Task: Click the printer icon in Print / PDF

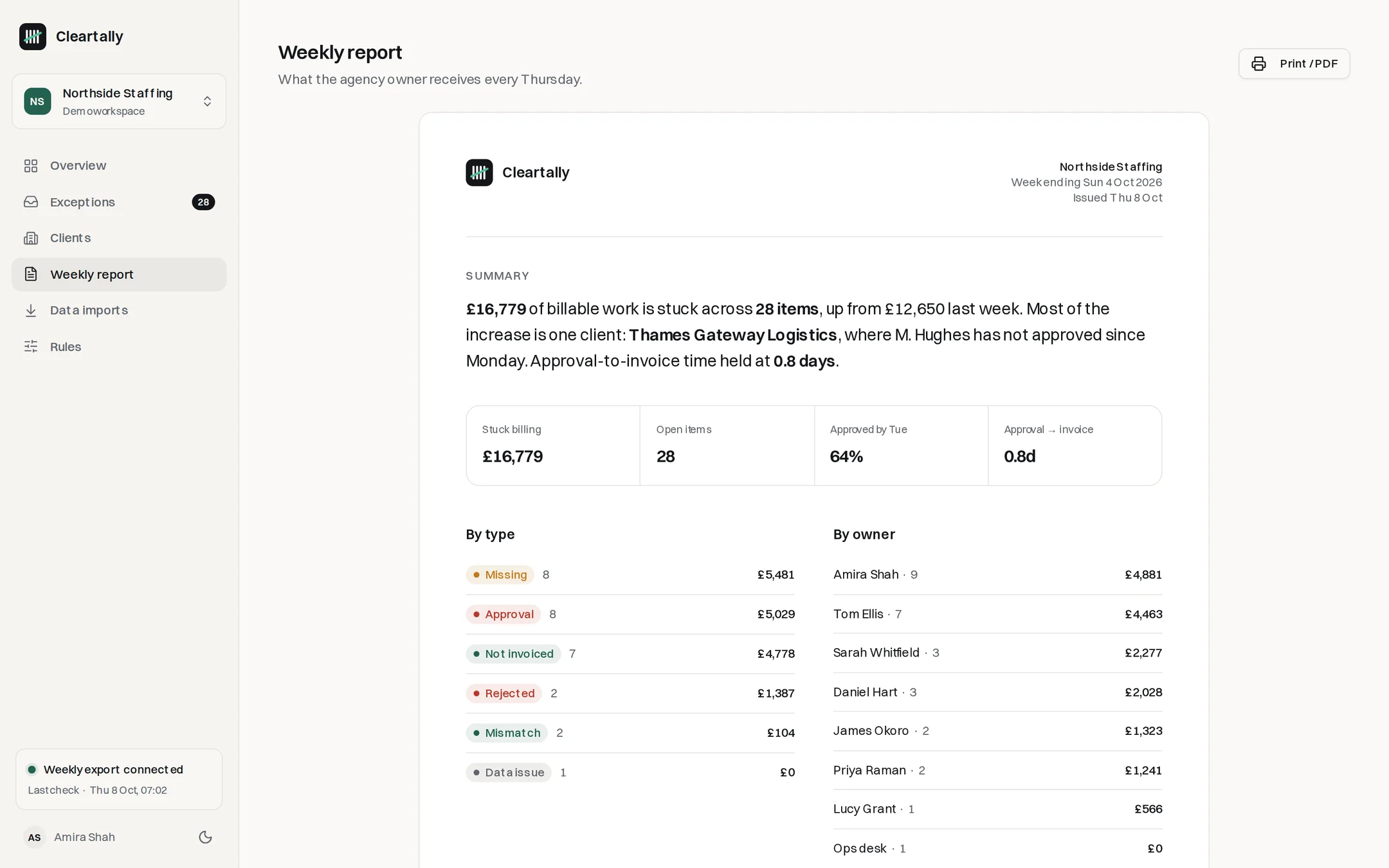Action: (1258, 64)
